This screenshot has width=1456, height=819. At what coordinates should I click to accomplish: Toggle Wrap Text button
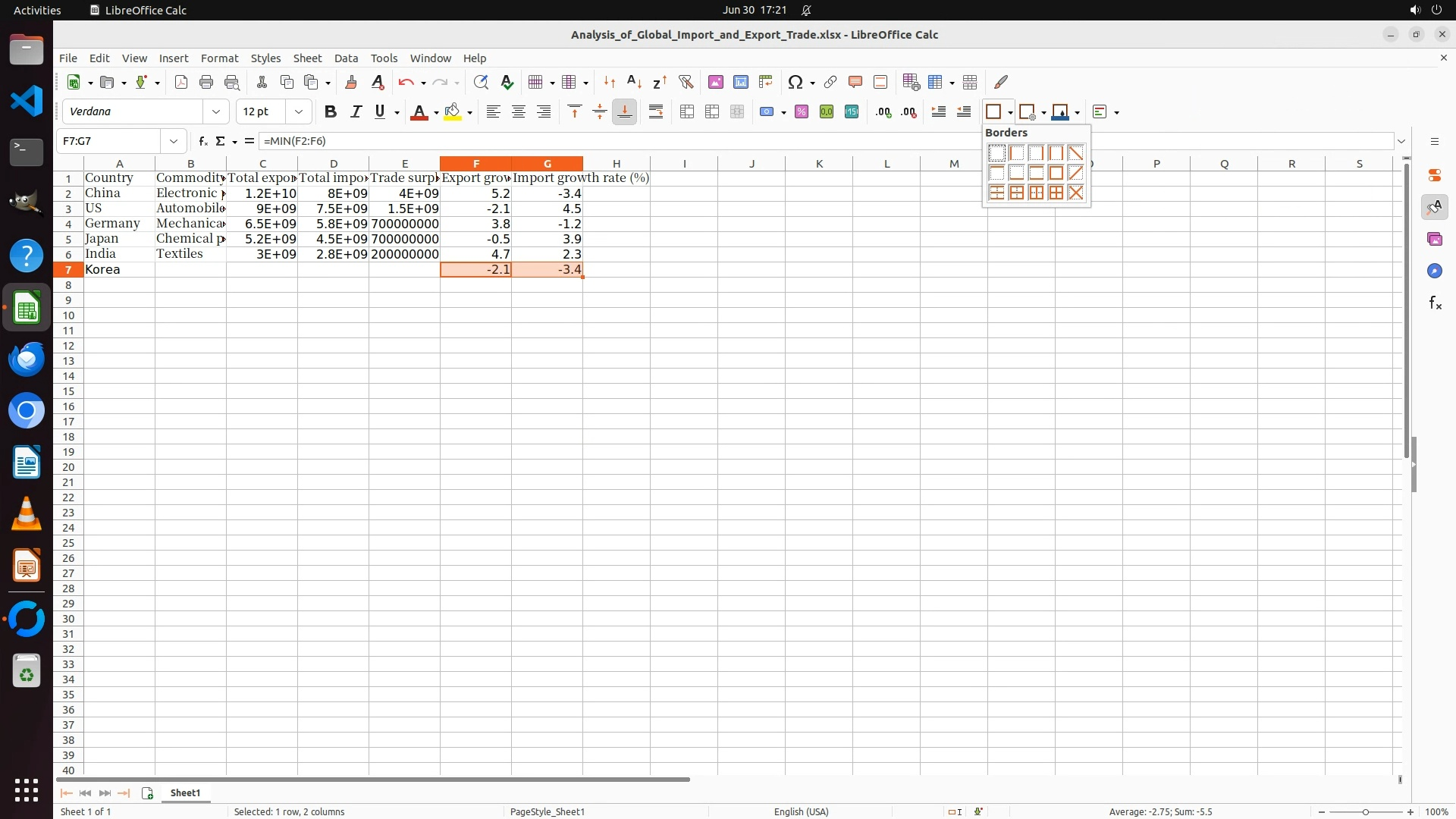(x=656, y=111)
